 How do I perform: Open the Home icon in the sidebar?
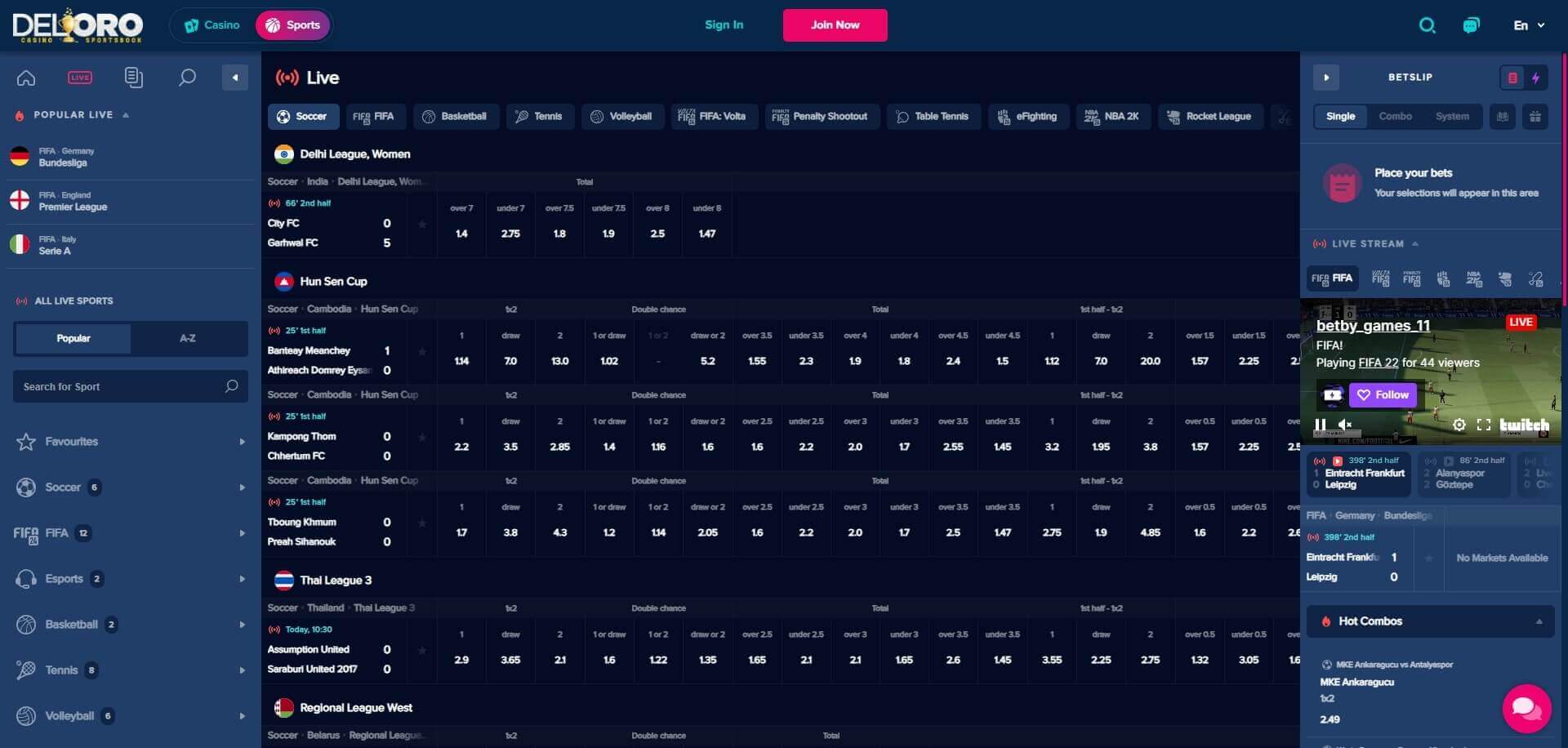(25, 78)
